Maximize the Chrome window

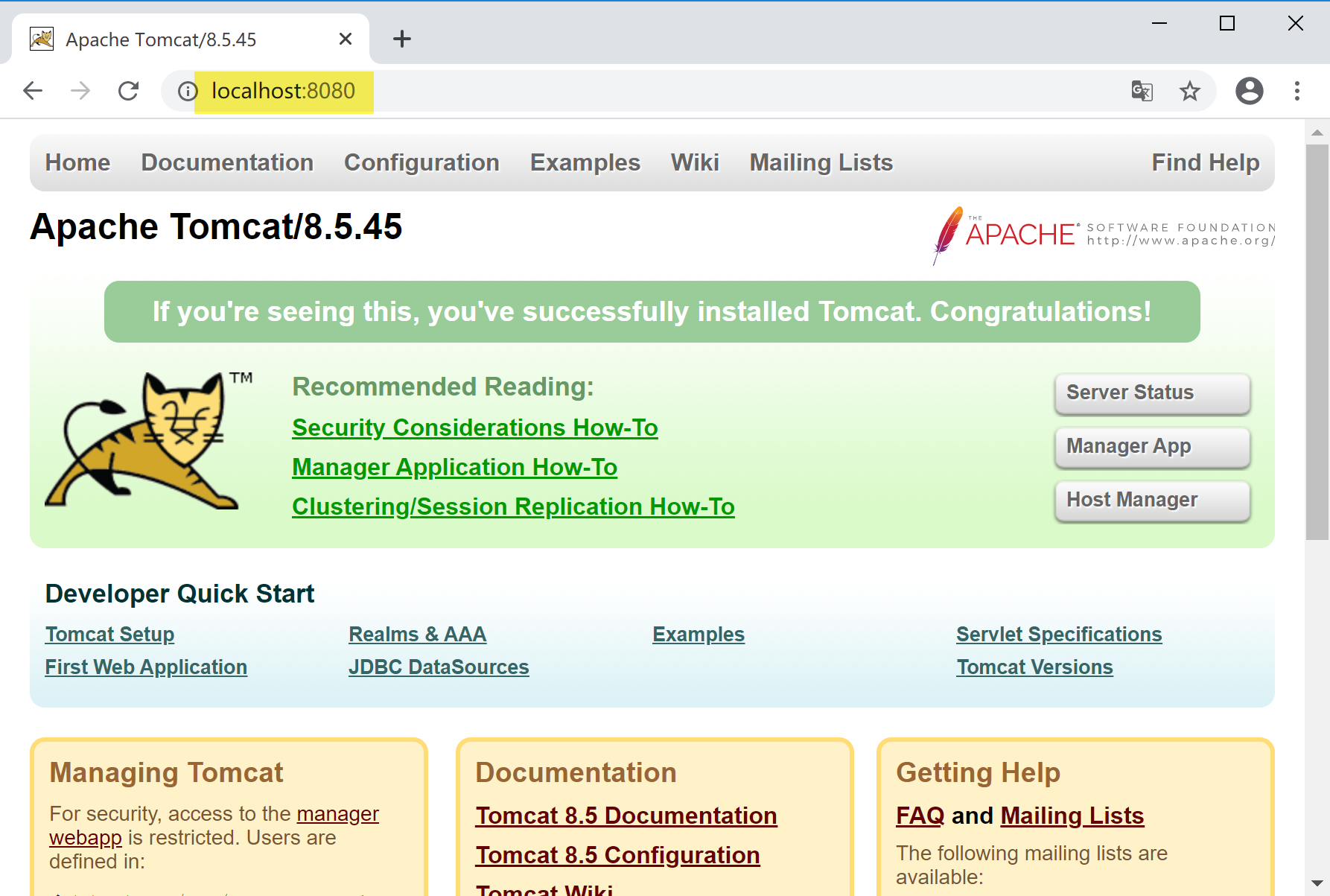1227,23
